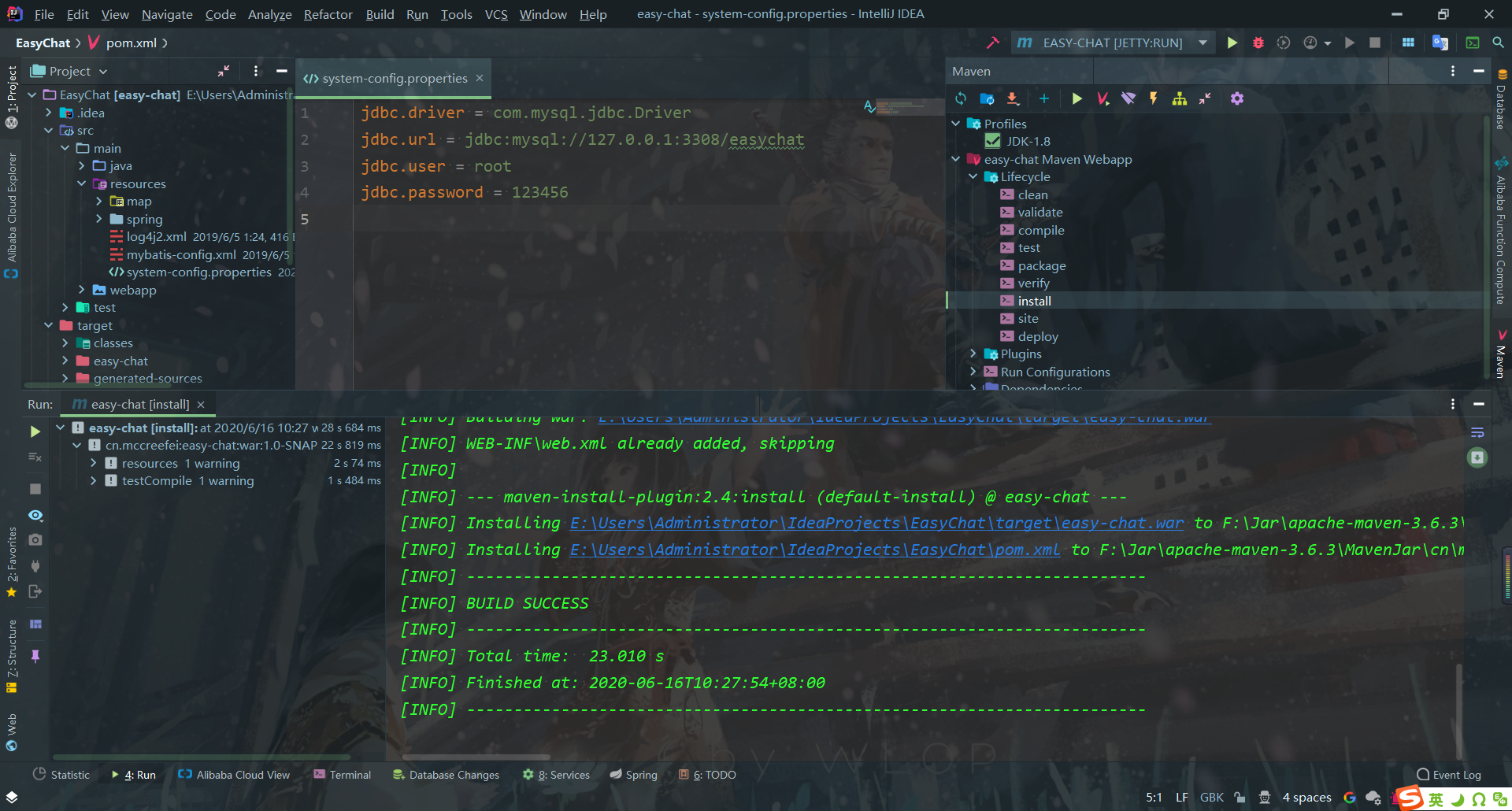This screenshot has width=1512, height=811.
Task: Collapse all in Maven panel
Action: 1205,98
